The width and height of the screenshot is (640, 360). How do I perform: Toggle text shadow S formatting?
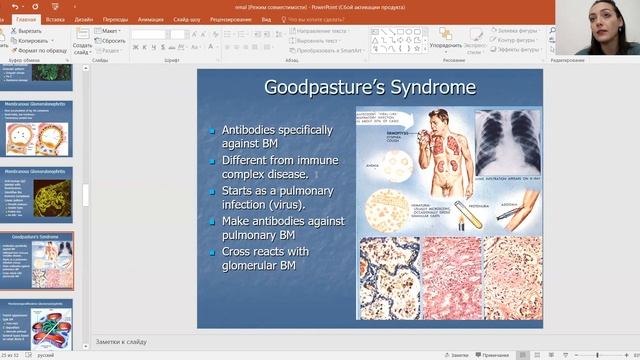point(163,48)
